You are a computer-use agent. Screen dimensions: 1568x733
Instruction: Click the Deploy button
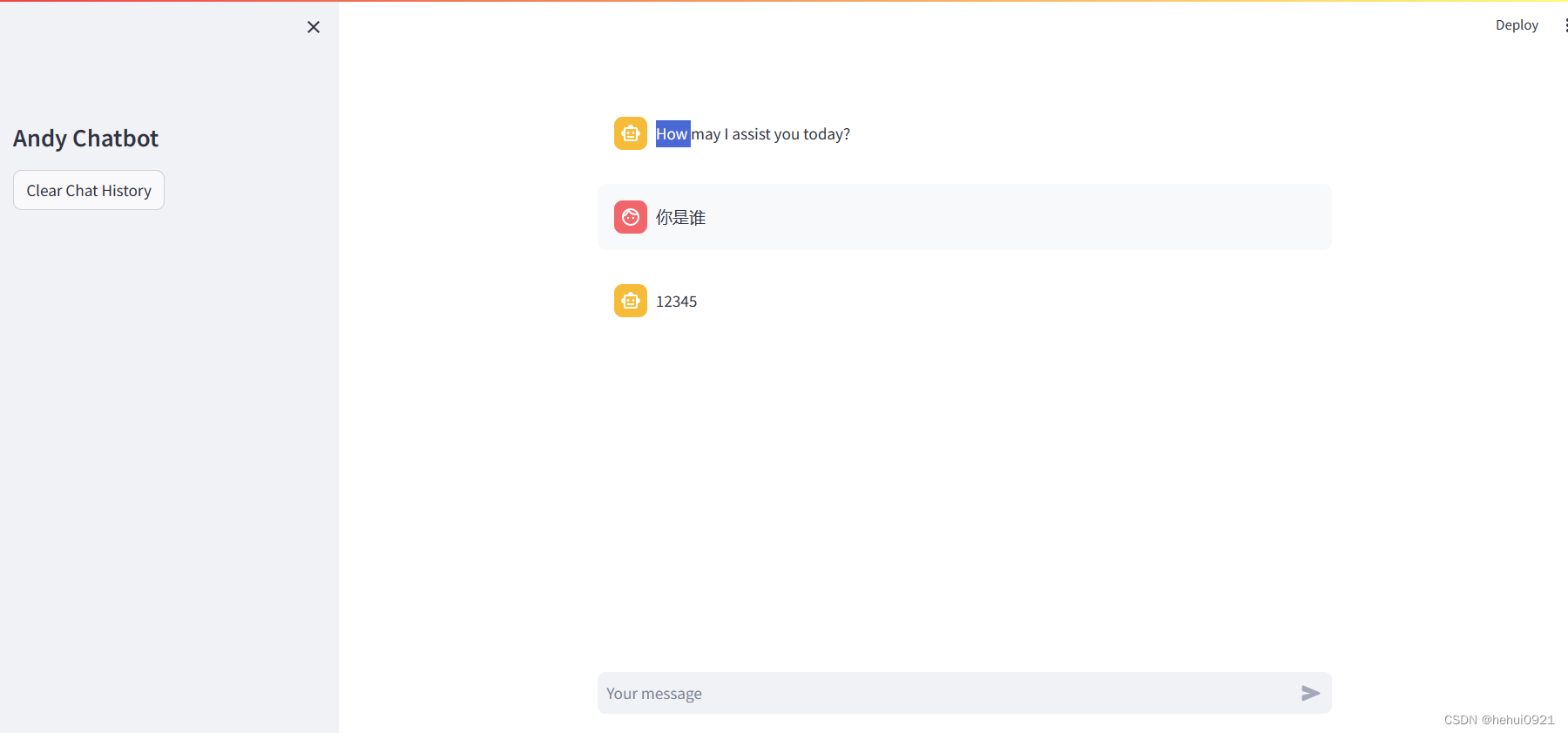click(x=1516, y=24)
